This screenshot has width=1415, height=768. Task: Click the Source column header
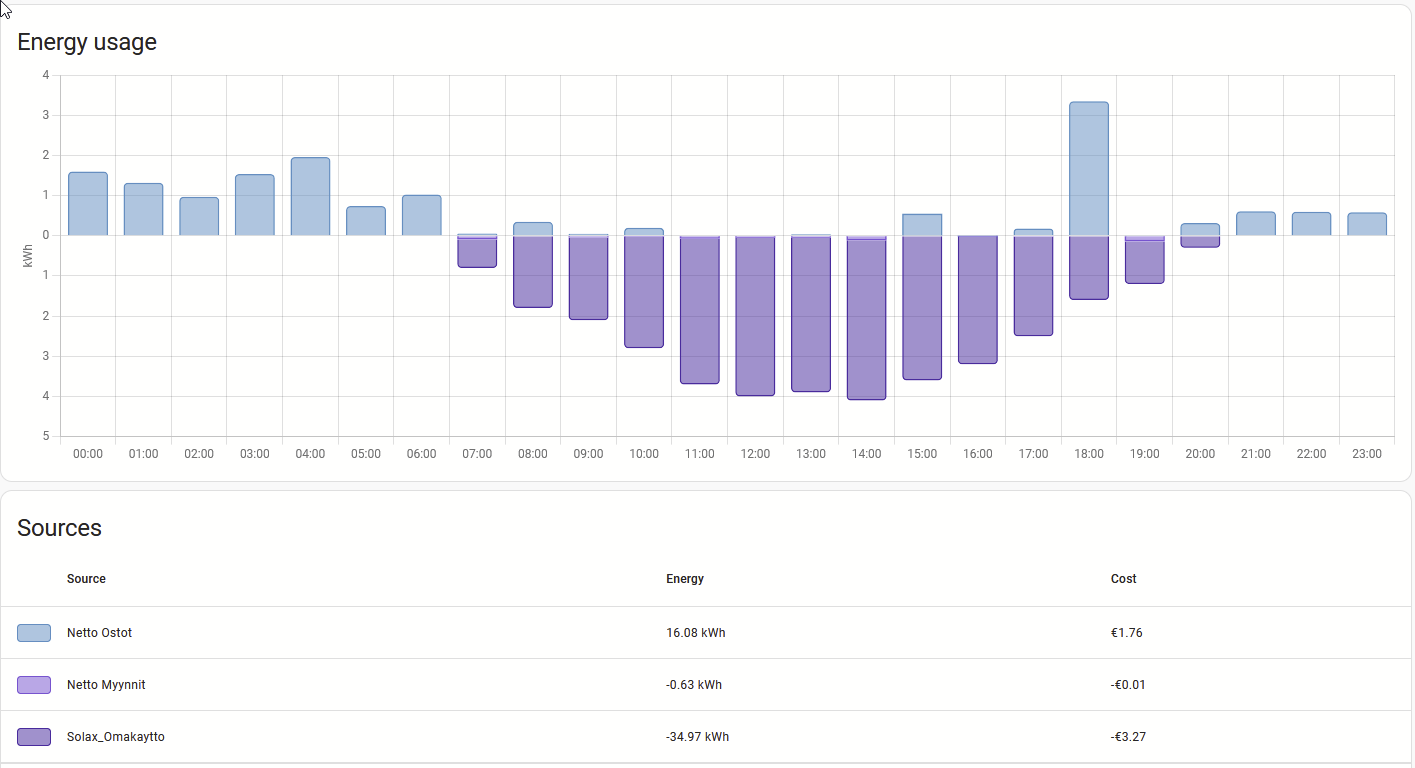coord(86,579)
